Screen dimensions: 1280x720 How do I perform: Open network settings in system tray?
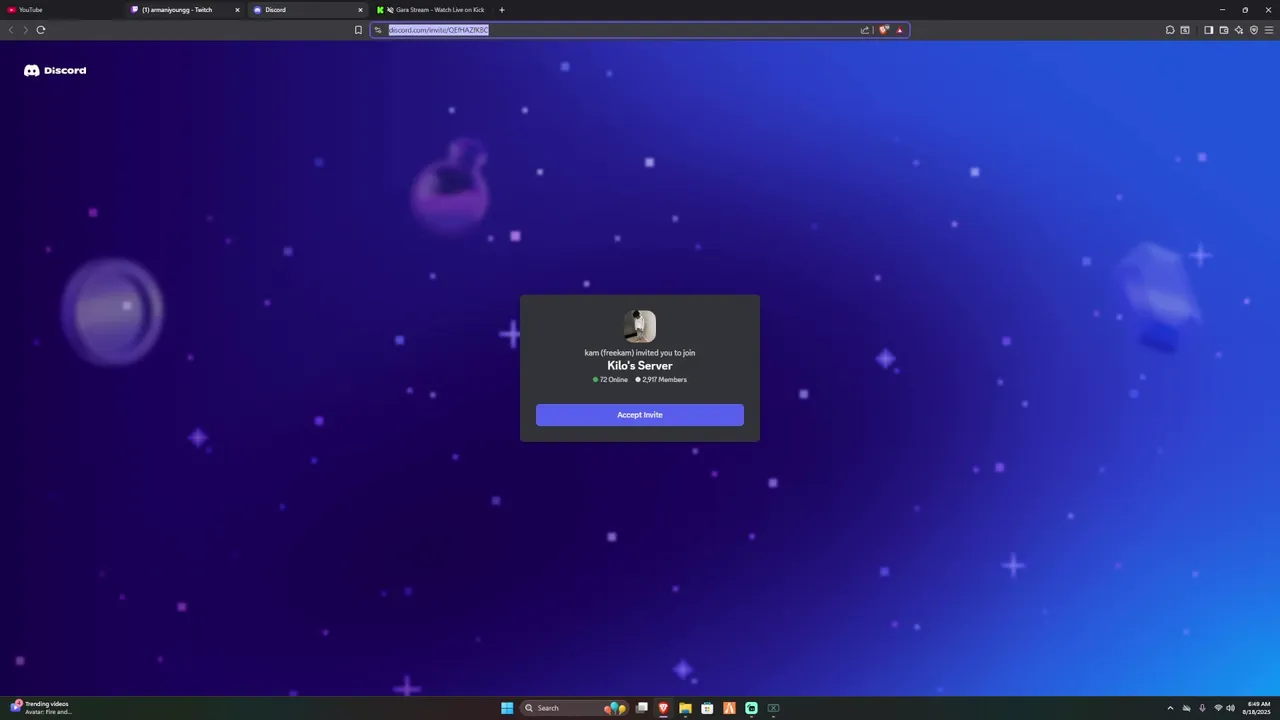pyautogui.click(x=1218, y=708)
